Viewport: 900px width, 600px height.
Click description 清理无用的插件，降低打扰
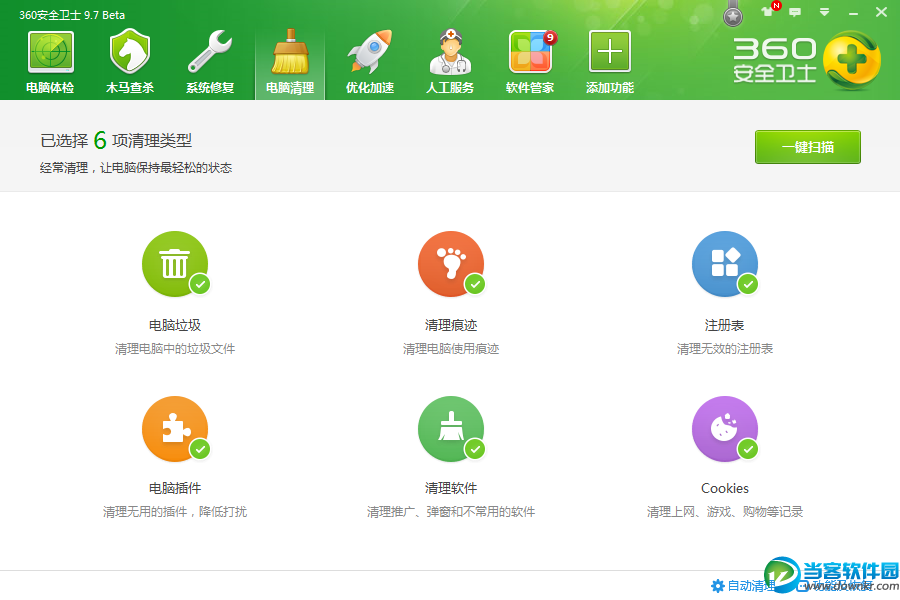pos(175,512)
